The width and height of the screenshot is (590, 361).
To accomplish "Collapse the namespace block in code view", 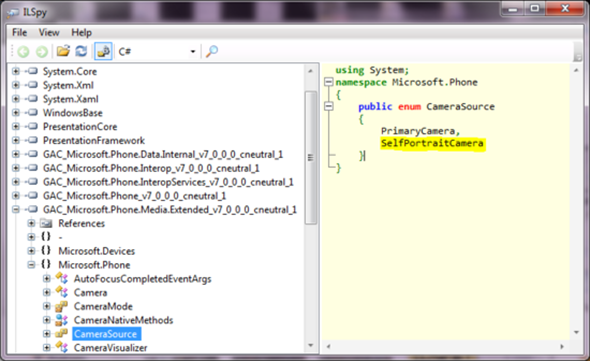I will tap(329, 82).
